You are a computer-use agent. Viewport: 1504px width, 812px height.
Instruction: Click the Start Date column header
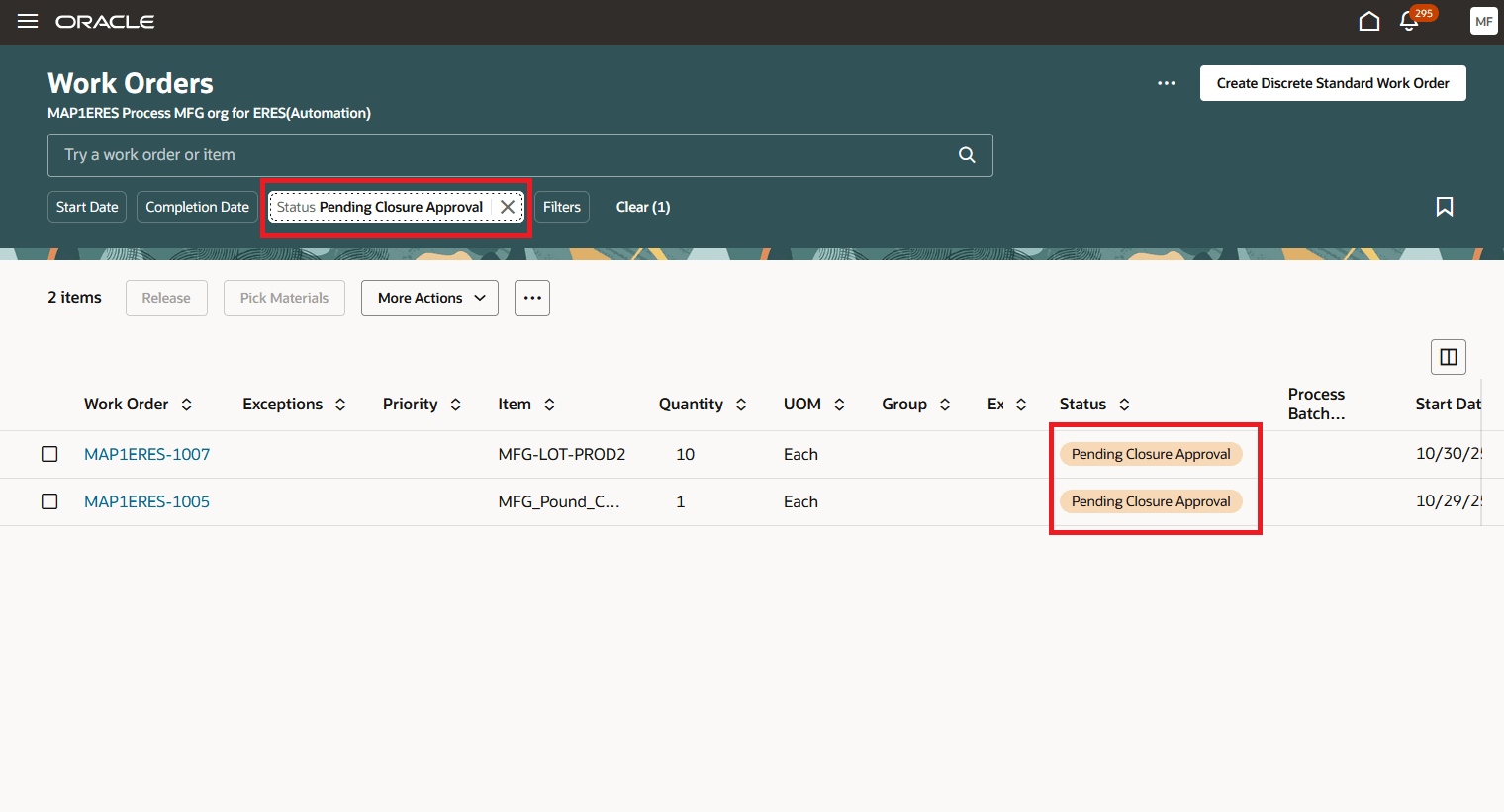tap(1449, 404)
